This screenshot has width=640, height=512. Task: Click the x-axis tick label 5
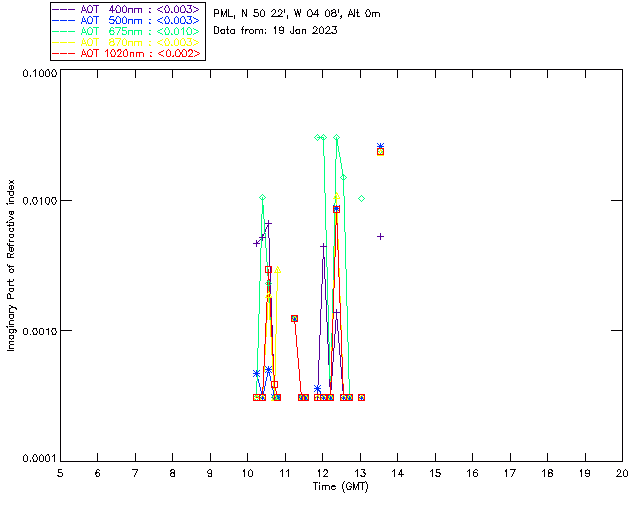pos(60,472)
